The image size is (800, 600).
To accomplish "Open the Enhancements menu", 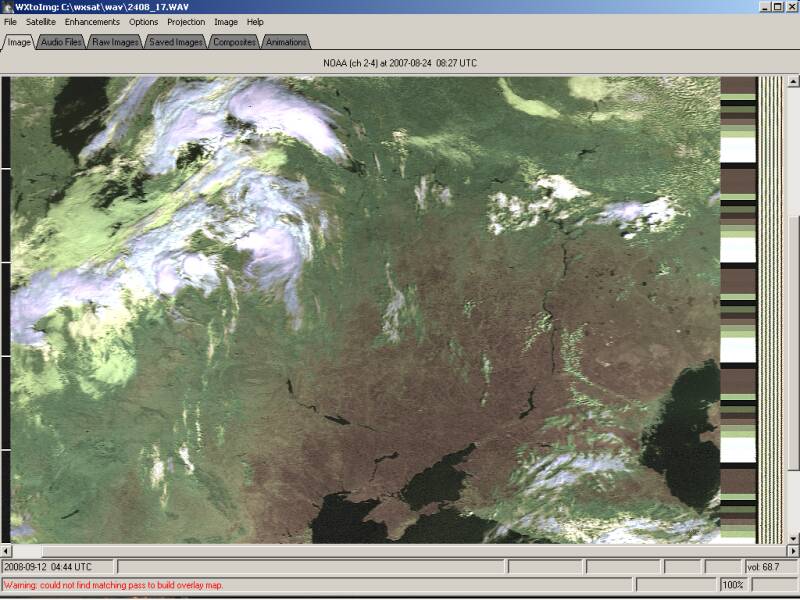I will pyautogui.click(x=92, y=22).
